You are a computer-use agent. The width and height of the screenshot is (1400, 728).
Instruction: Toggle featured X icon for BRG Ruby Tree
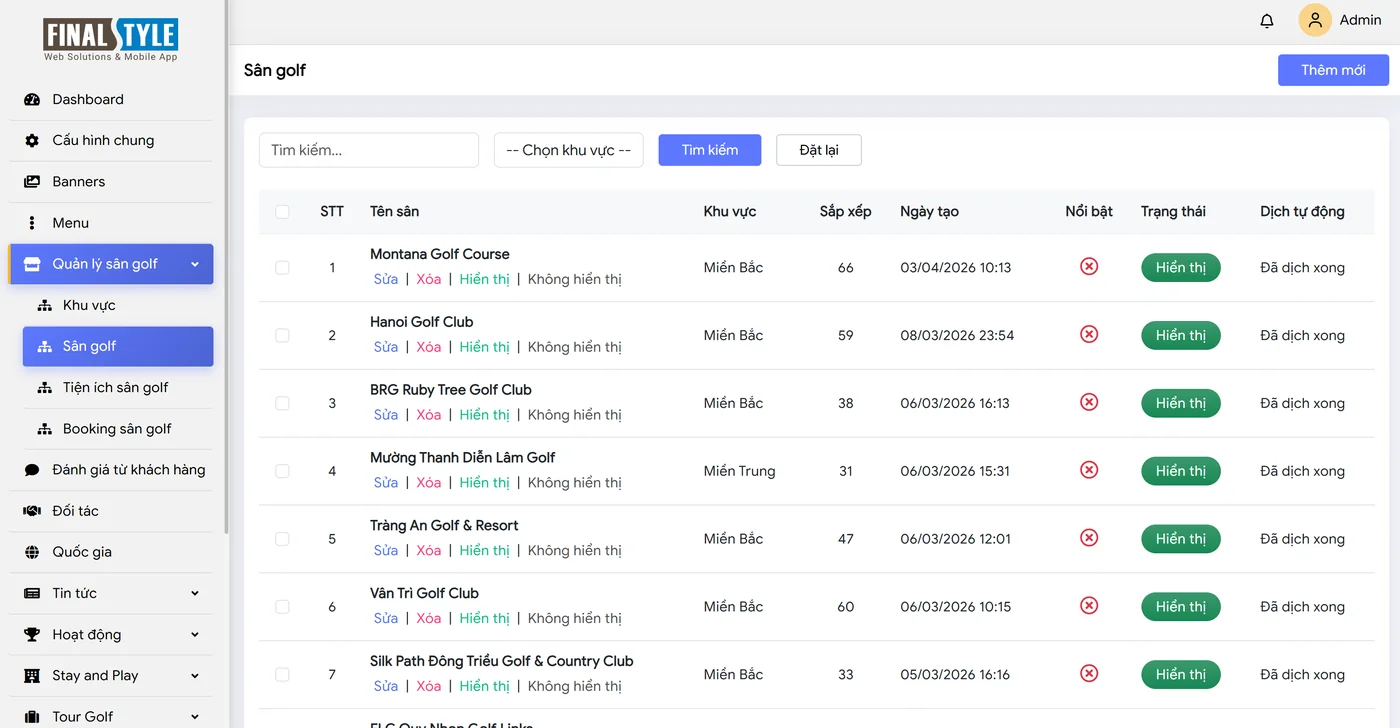click(x=1089, y=402)
